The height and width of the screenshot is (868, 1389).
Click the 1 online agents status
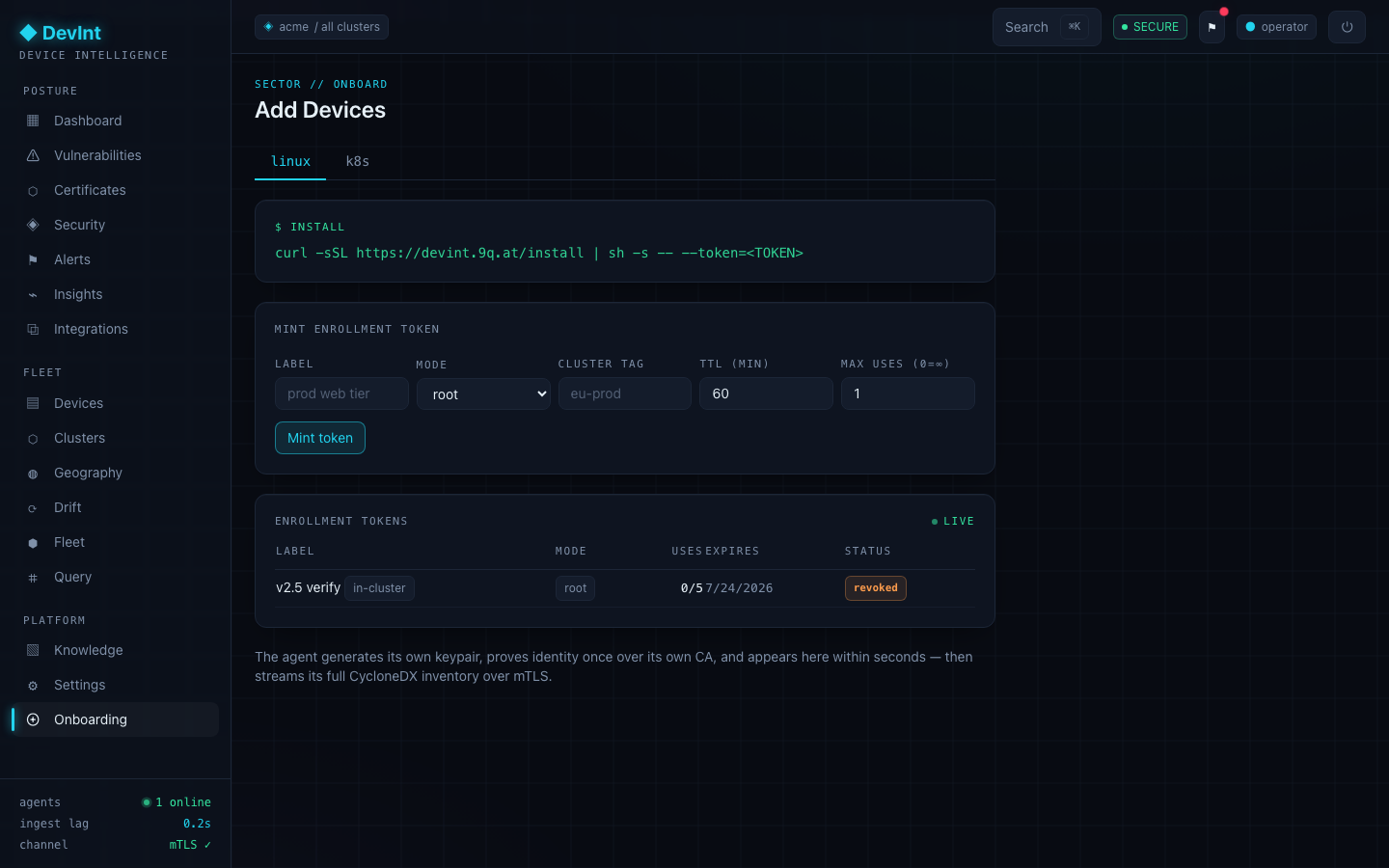coord(177,802)
